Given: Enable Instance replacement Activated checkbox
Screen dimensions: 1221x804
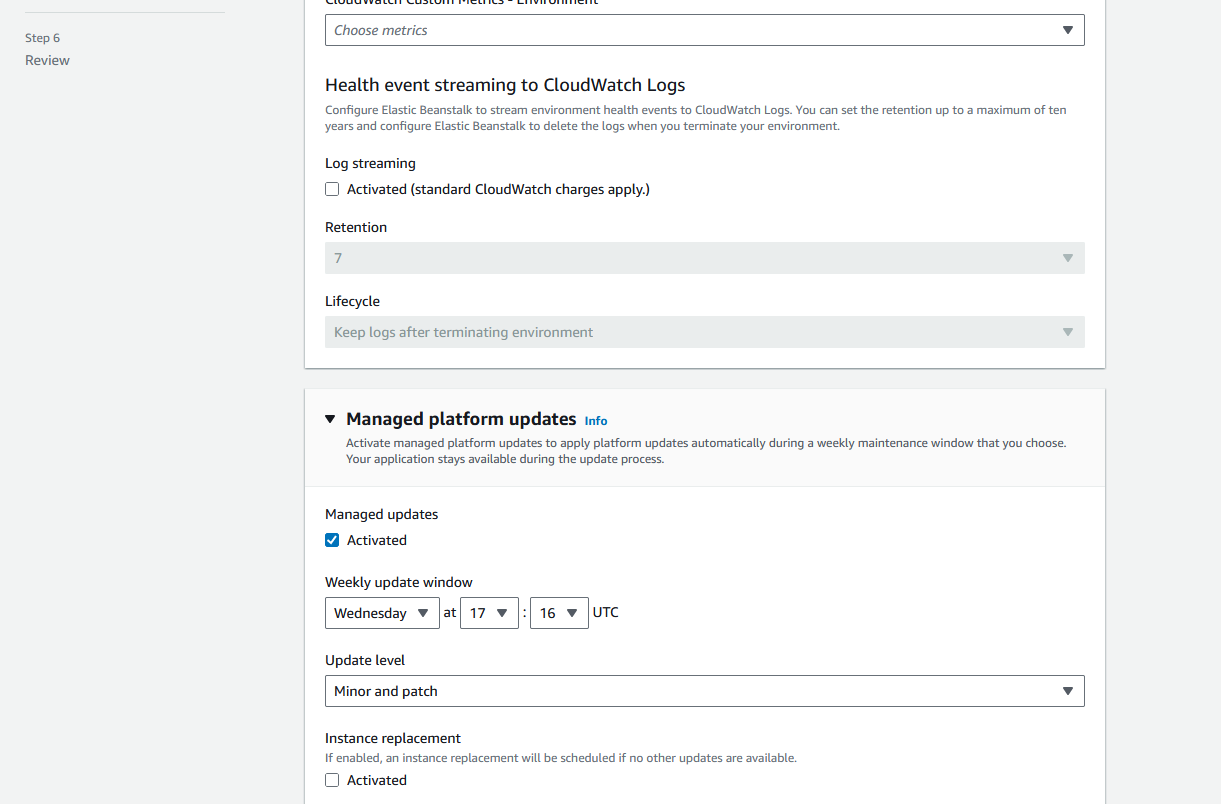Looking at the screenshot, I should tap(332, 780).
